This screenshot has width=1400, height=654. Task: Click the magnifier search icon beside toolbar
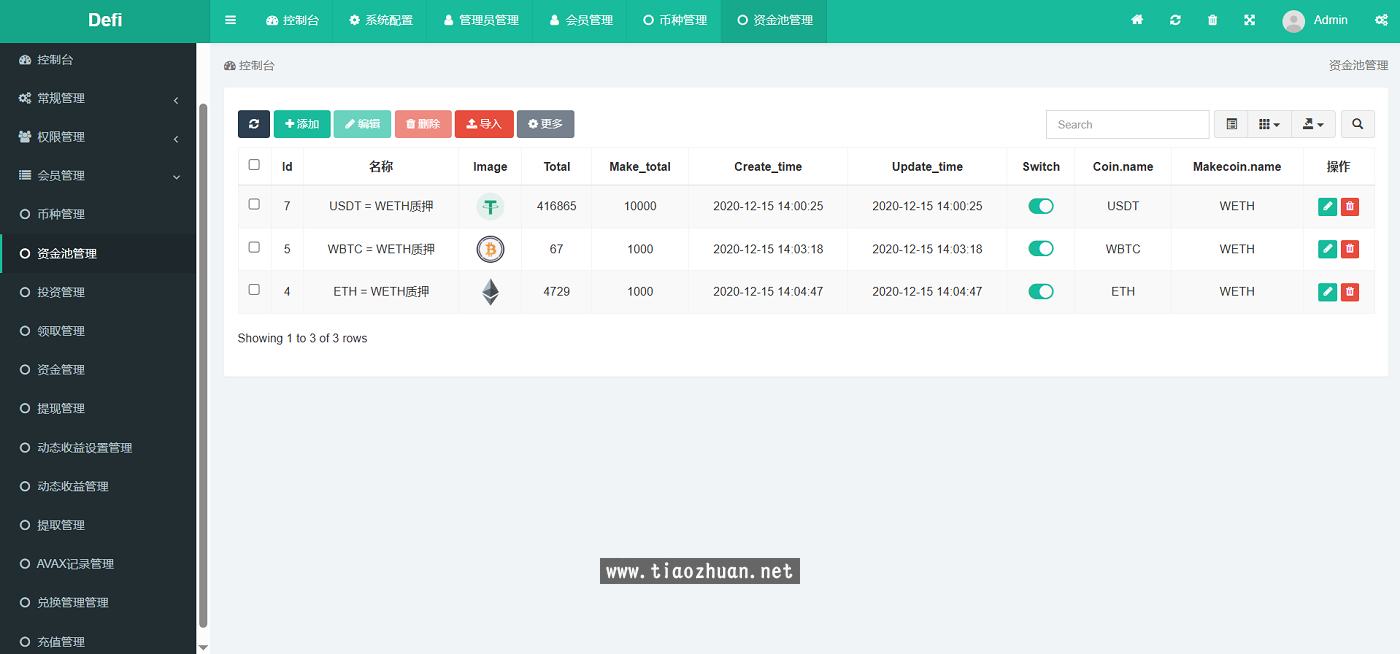[1357, 124]
